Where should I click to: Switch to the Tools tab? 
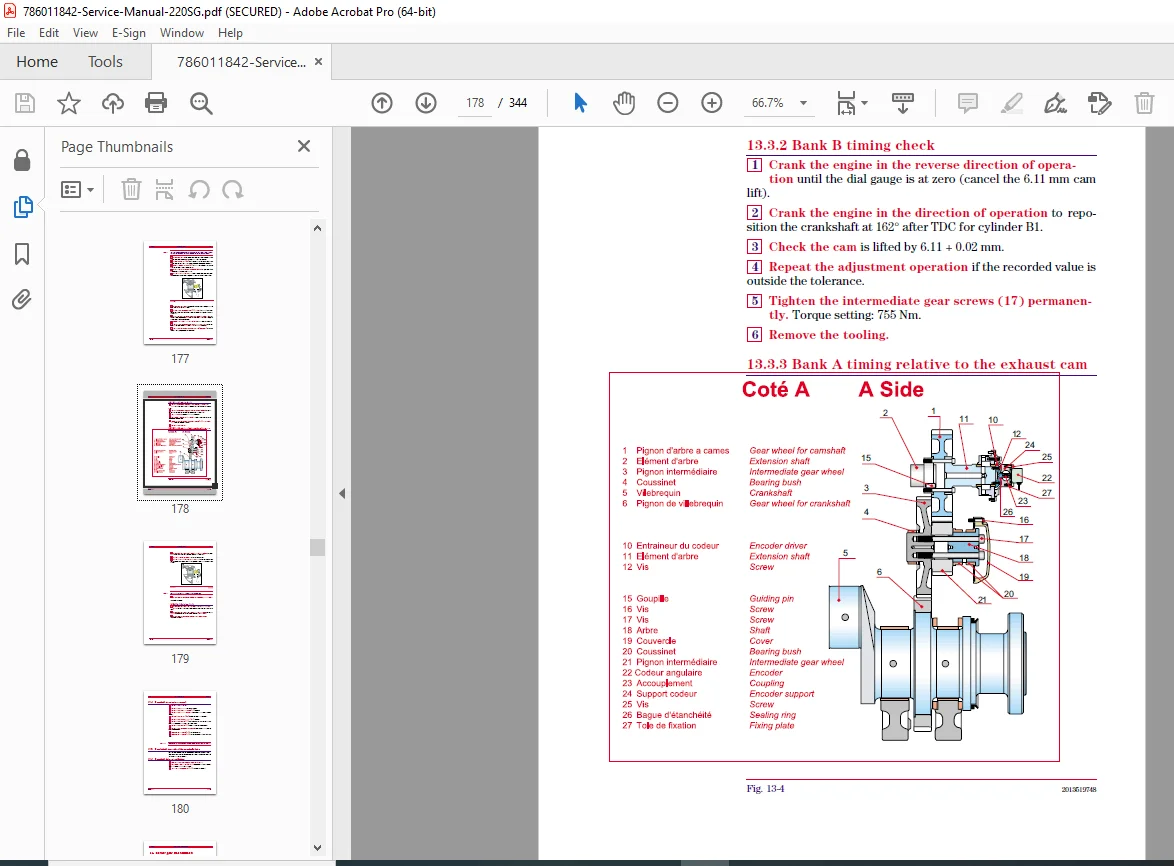[x=105, y=61]
